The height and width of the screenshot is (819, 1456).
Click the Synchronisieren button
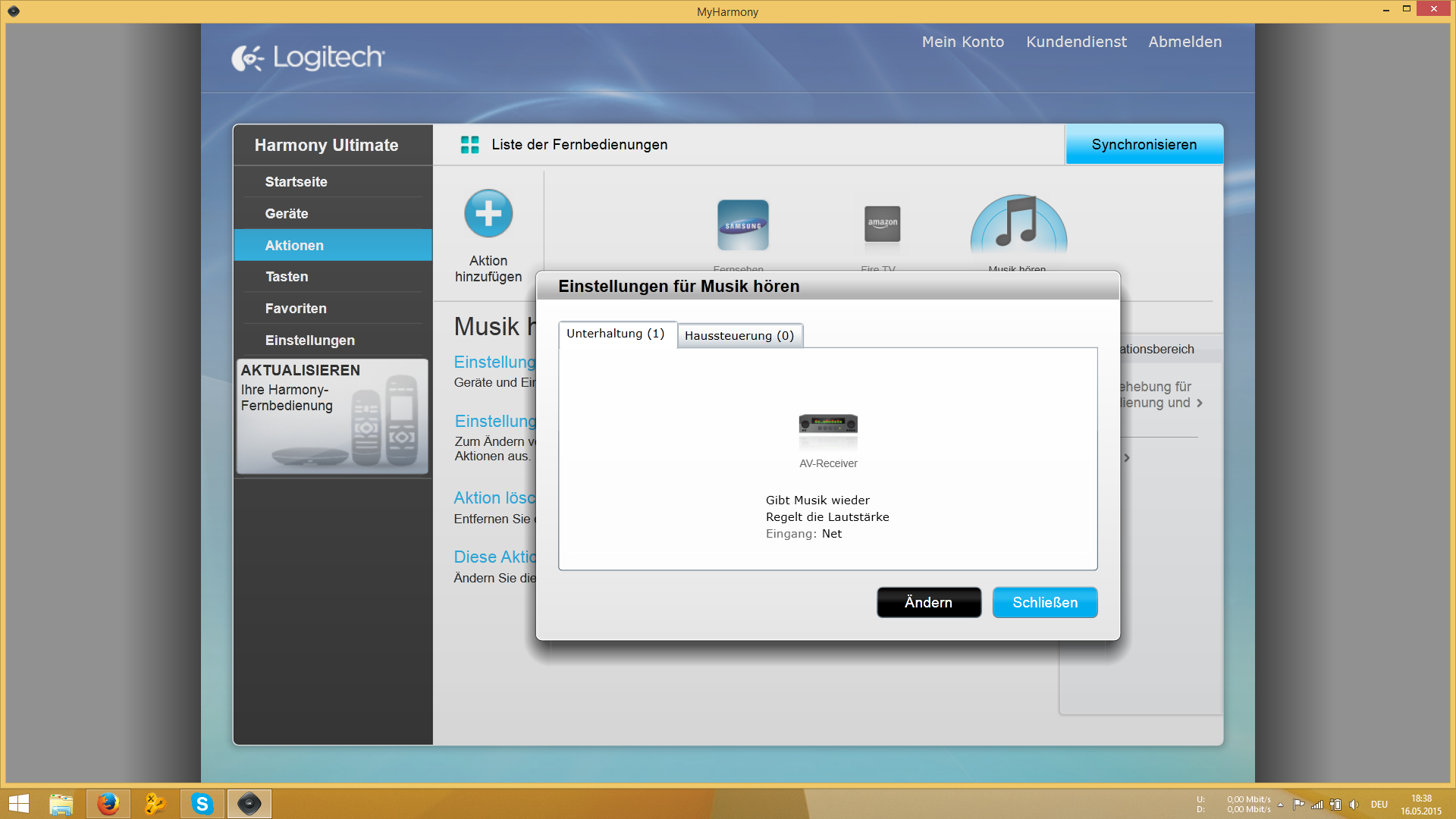point(1144,145)
